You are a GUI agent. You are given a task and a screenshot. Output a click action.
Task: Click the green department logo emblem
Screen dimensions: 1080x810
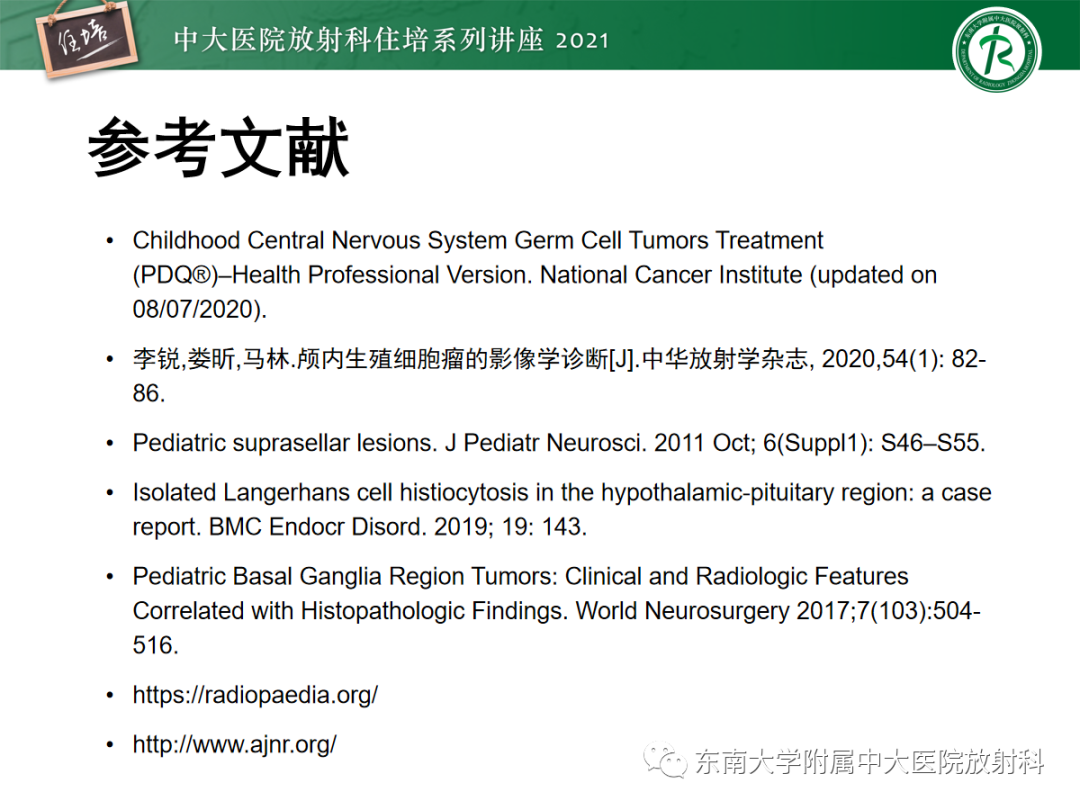(x=997, y=50)
